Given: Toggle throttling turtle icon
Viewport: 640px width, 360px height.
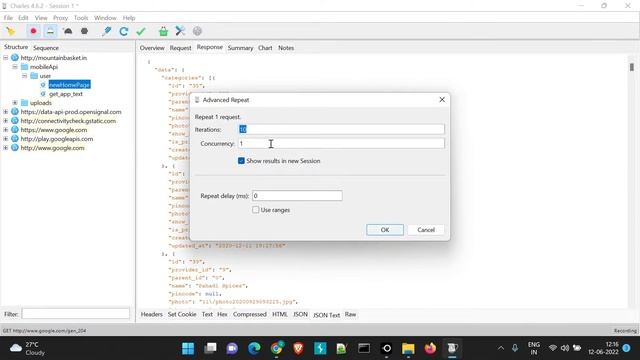Looking at the screenshot, I should pos(68,31).
